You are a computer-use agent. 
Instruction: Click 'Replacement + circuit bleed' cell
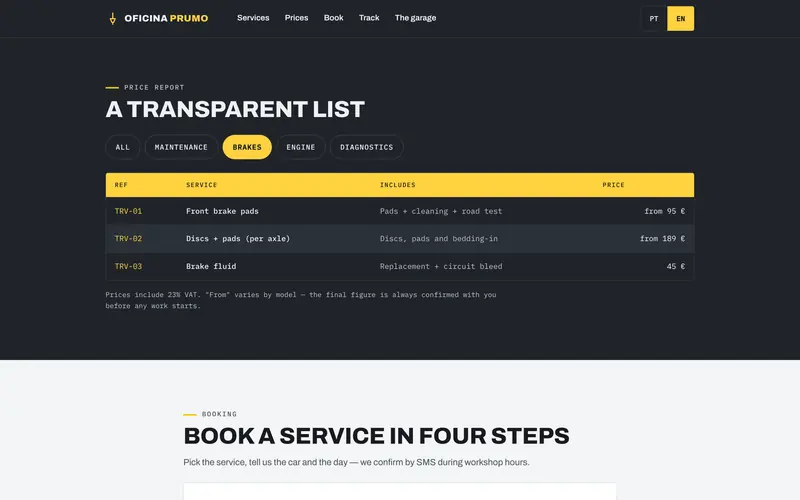coord(441,266)
